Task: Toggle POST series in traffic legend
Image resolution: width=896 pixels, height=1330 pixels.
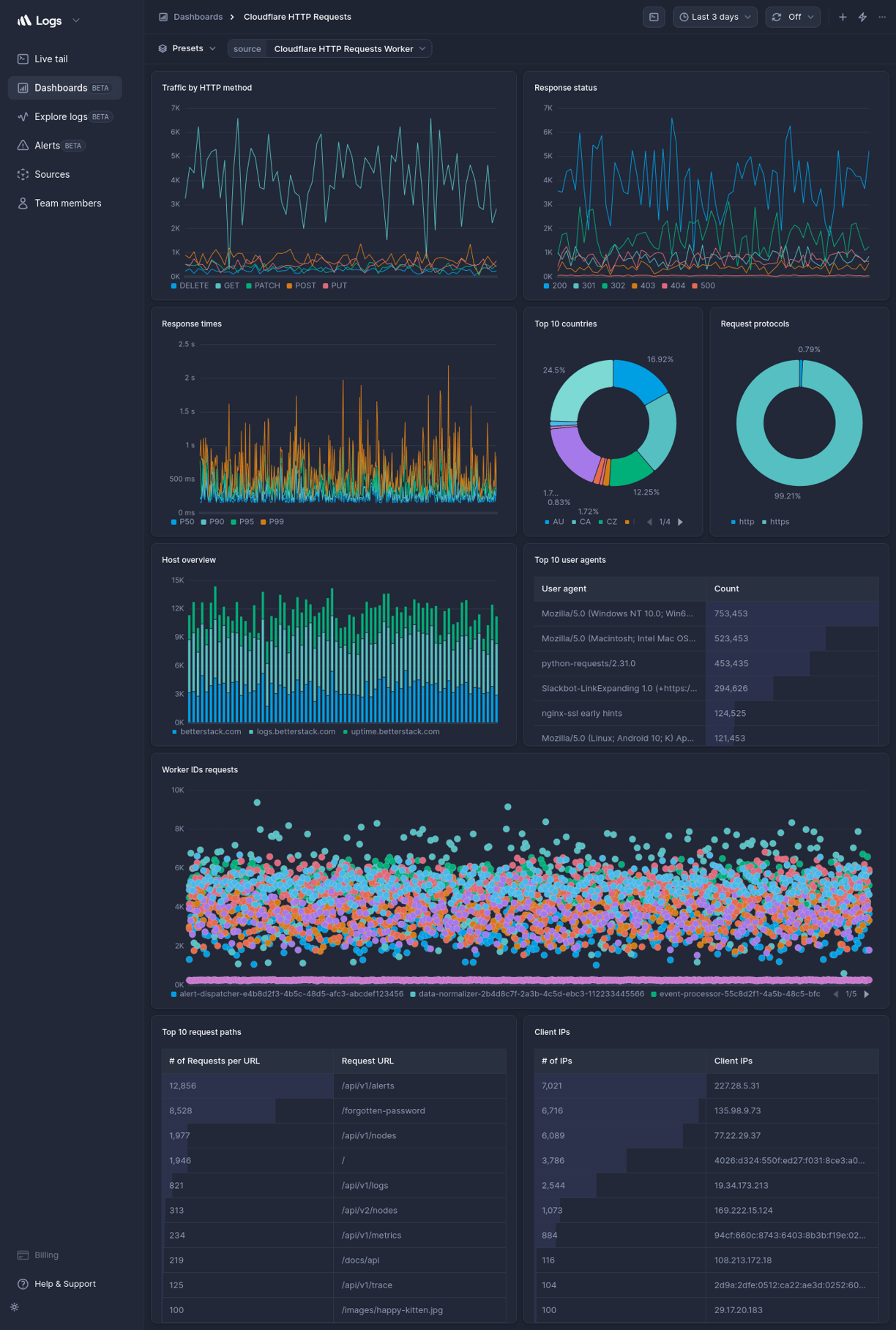Action: 302,285
